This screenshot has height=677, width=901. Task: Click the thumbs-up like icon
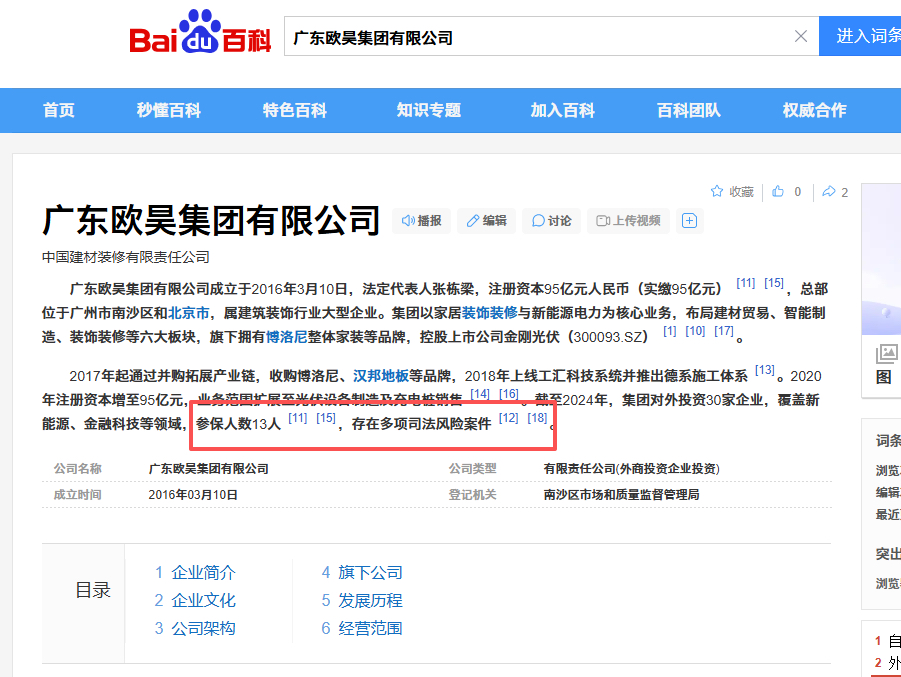coord(777,191)
